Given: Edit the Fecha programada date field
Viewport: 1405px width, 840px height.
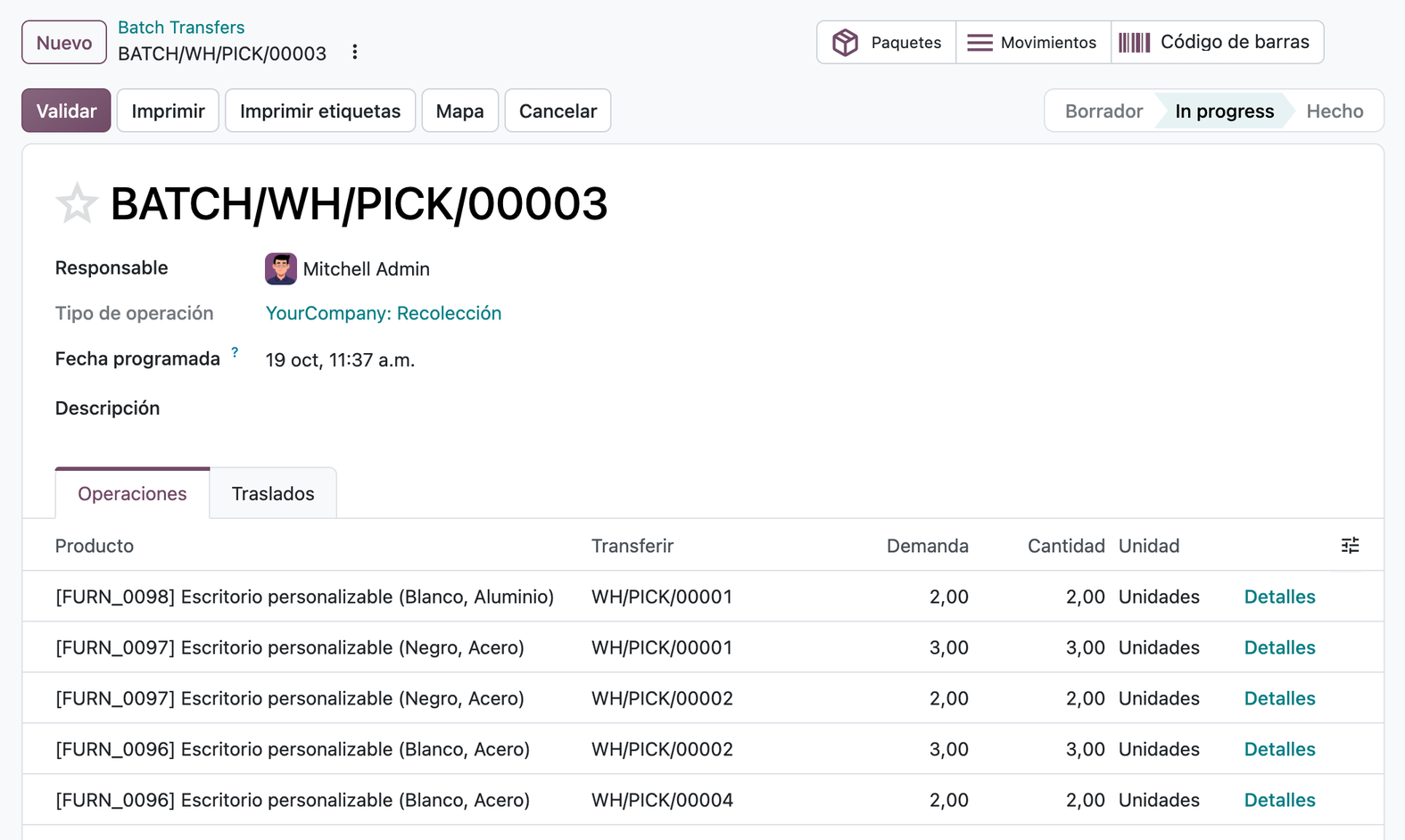Looking at the screenshot, I should [x=340, y=360].
